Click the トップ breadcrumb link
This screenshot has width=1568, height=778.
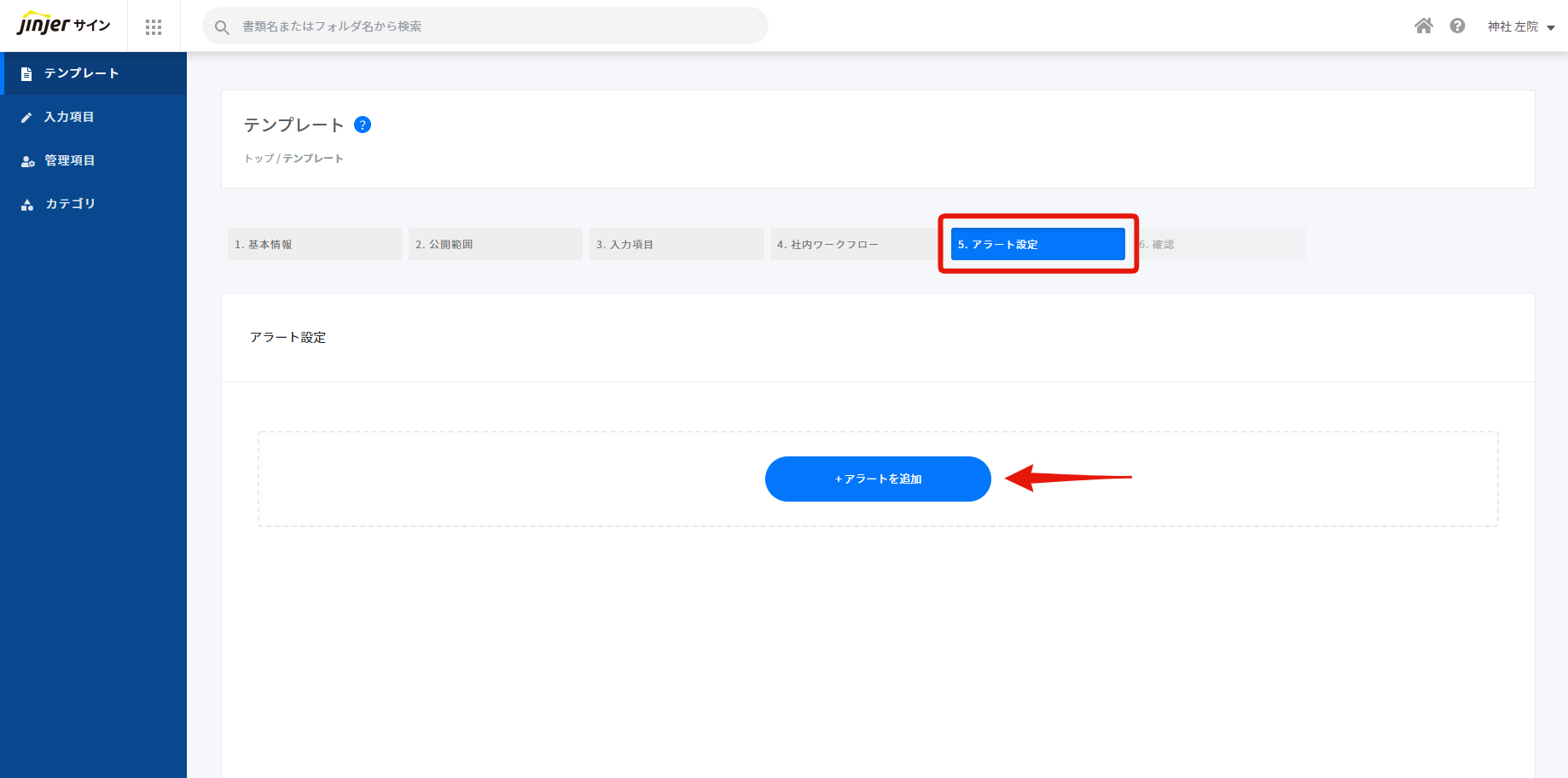[259, 159]
